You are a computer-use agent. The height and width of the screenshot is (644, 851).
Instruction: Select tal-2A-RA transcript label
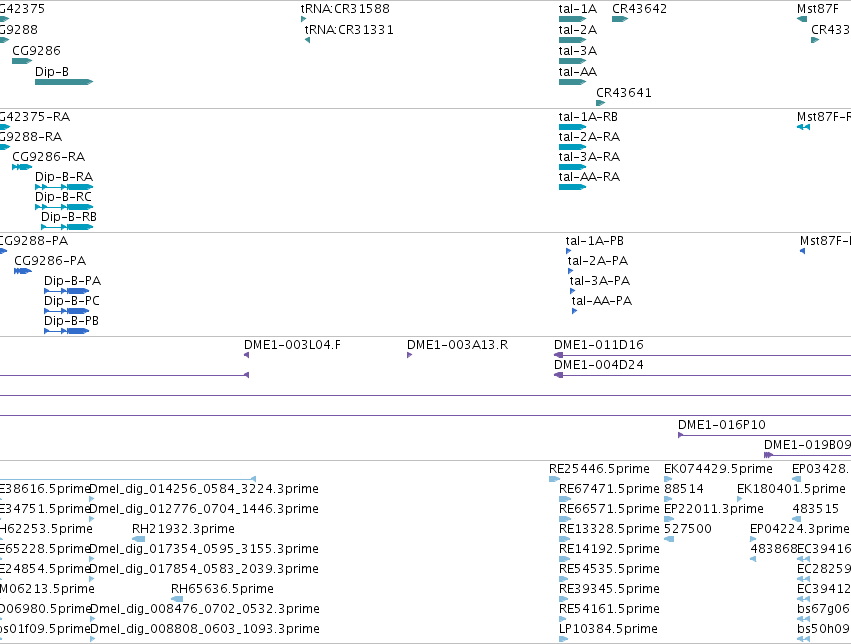(589, 137)
